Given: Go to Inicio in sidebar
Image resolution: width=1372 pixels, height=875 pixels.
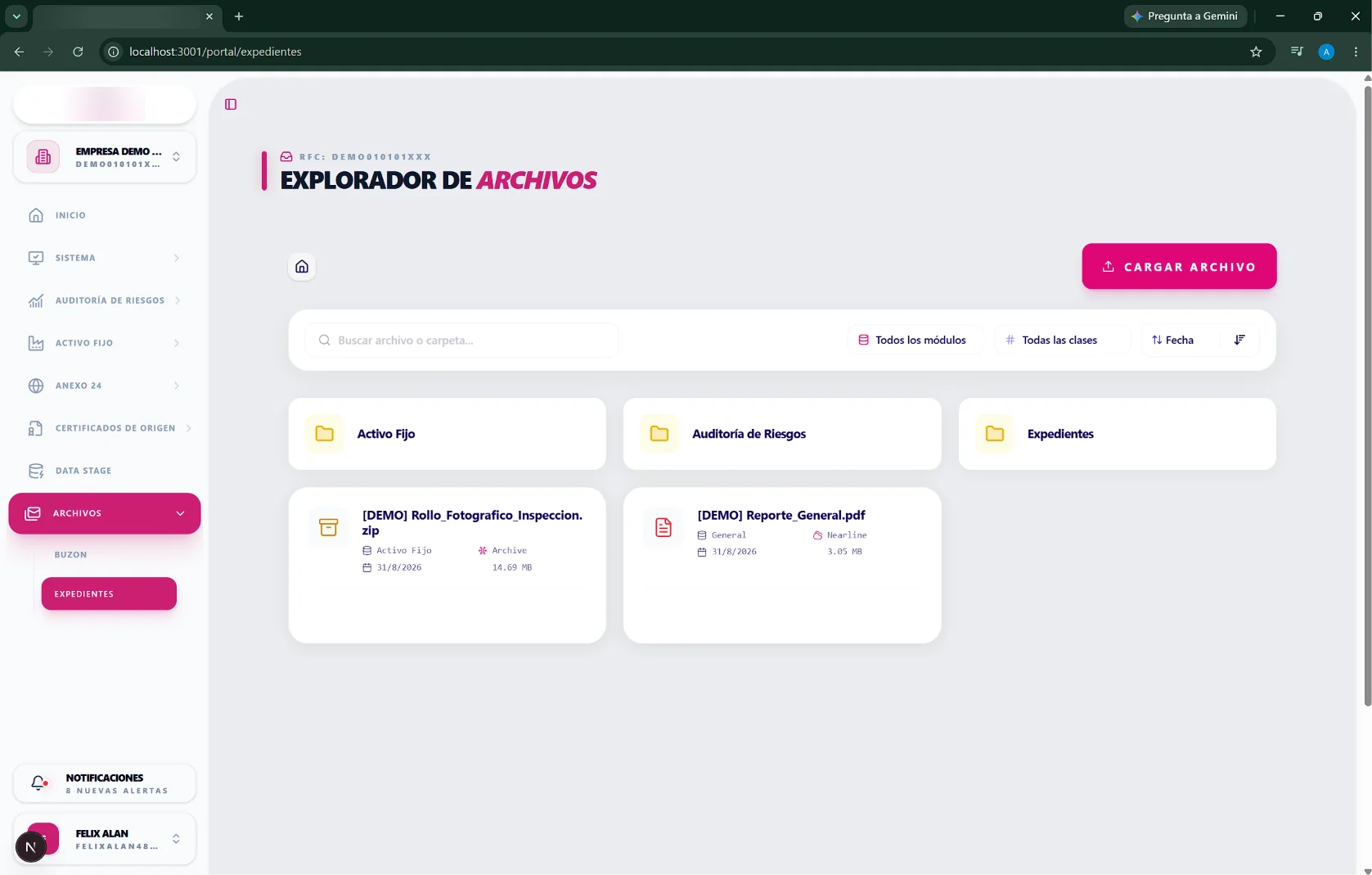Looking at the screenshot, I should click(x=105, y=215).
